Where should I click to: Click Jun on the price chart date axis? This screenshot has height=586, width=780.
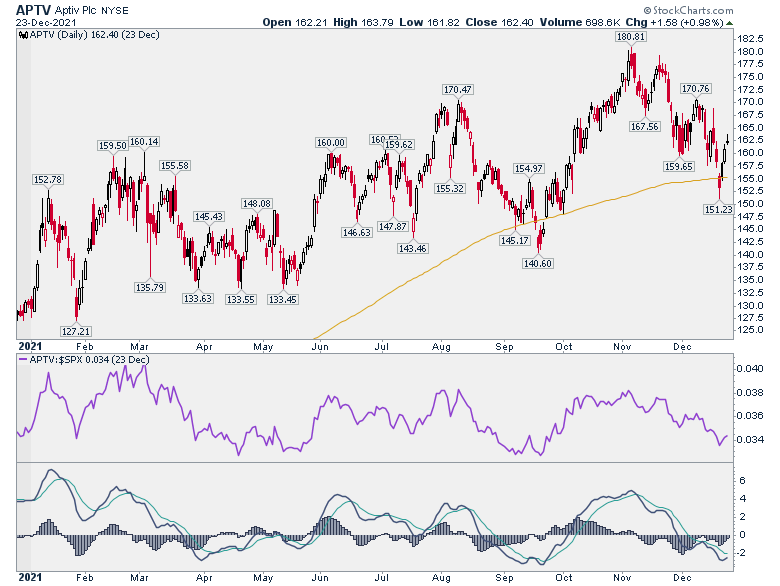[x=320, y=346]
